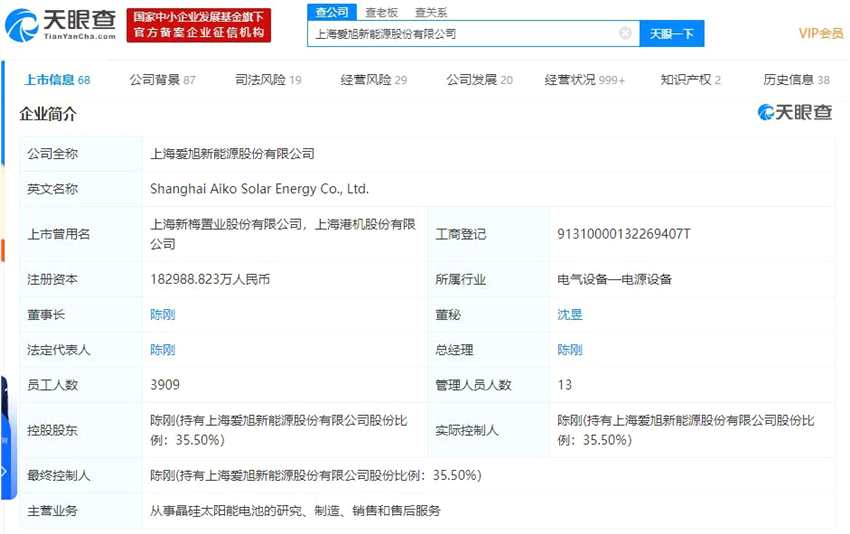Select the 控股股东 value text
850x534 pixels.
(x=279, y=430)
